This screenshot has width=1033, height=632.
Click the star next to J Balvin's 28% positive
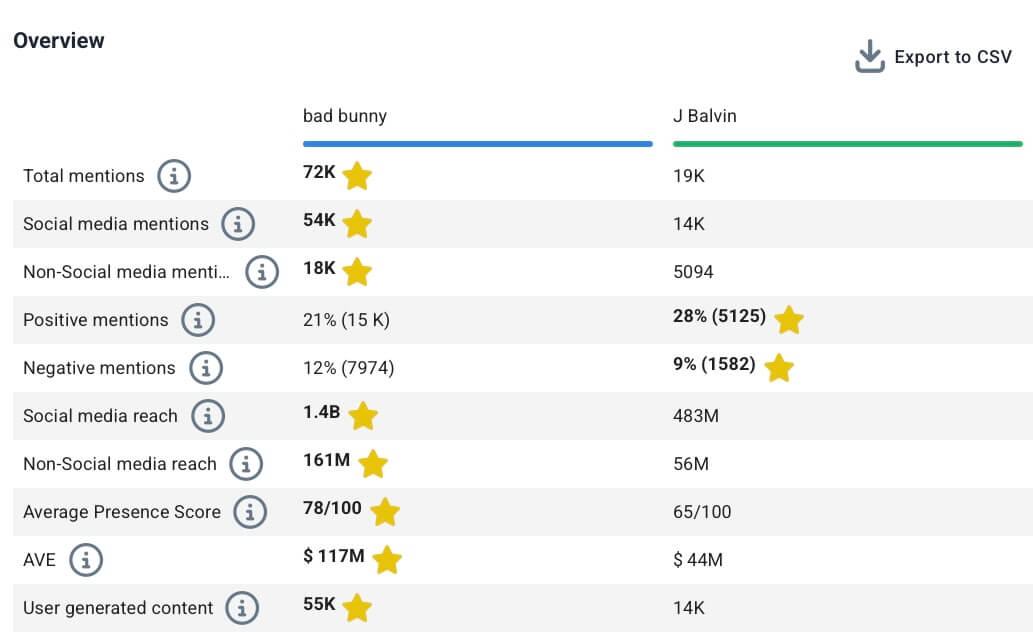click(x=788, y=320)
